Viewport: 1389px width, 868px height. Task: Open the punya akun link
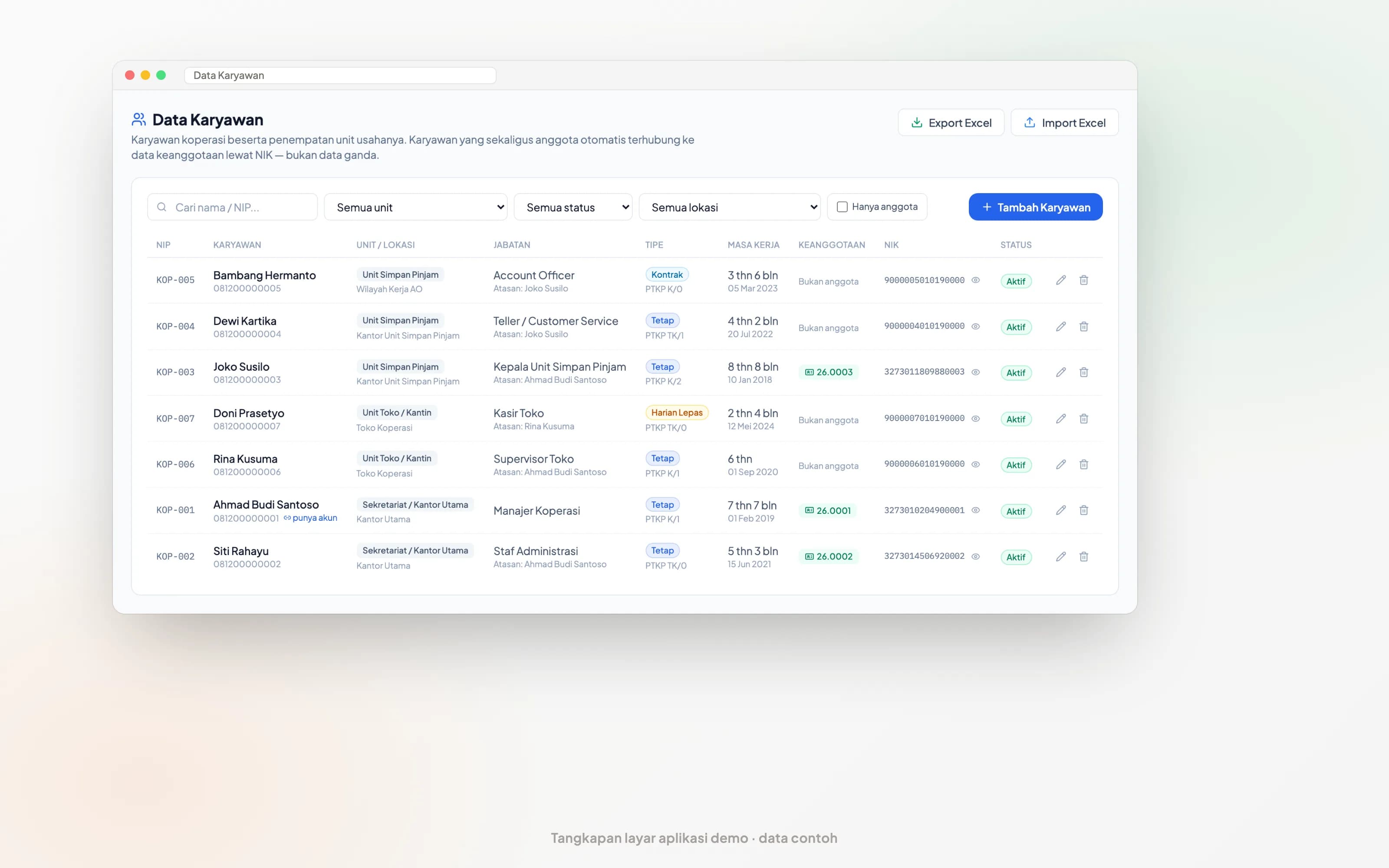coord(310,518)
